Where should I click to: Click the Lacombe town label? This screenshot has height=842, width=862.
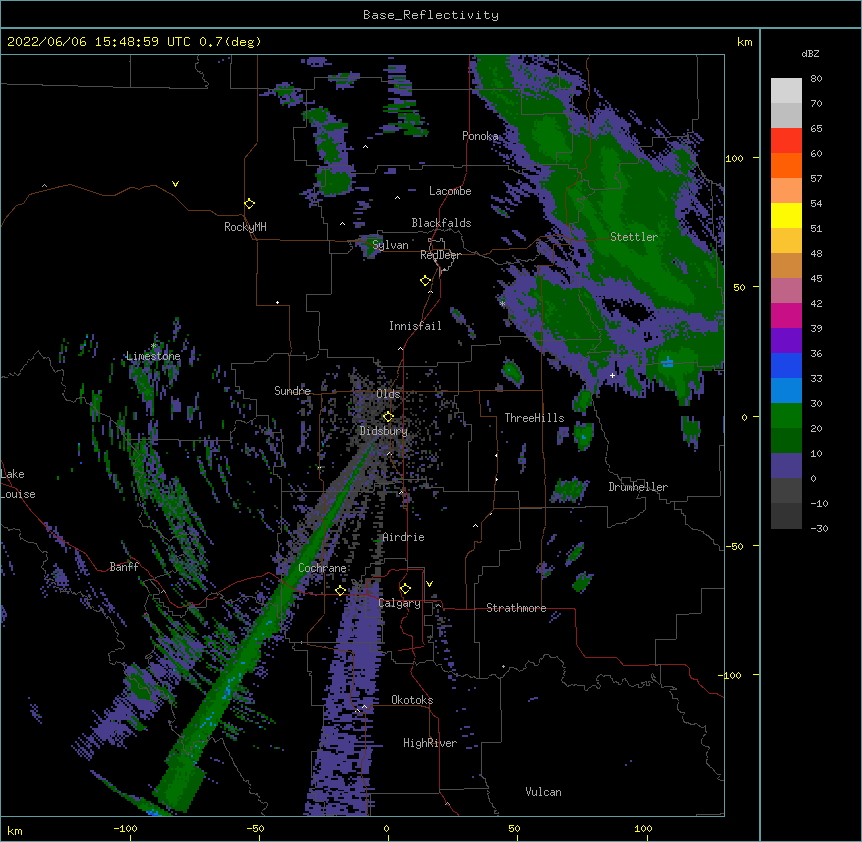pyautogui.click(x=450, y=191)
